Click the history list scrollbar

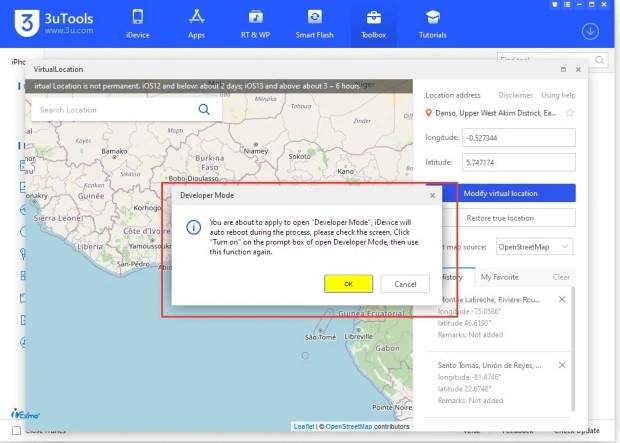point(573,350)
